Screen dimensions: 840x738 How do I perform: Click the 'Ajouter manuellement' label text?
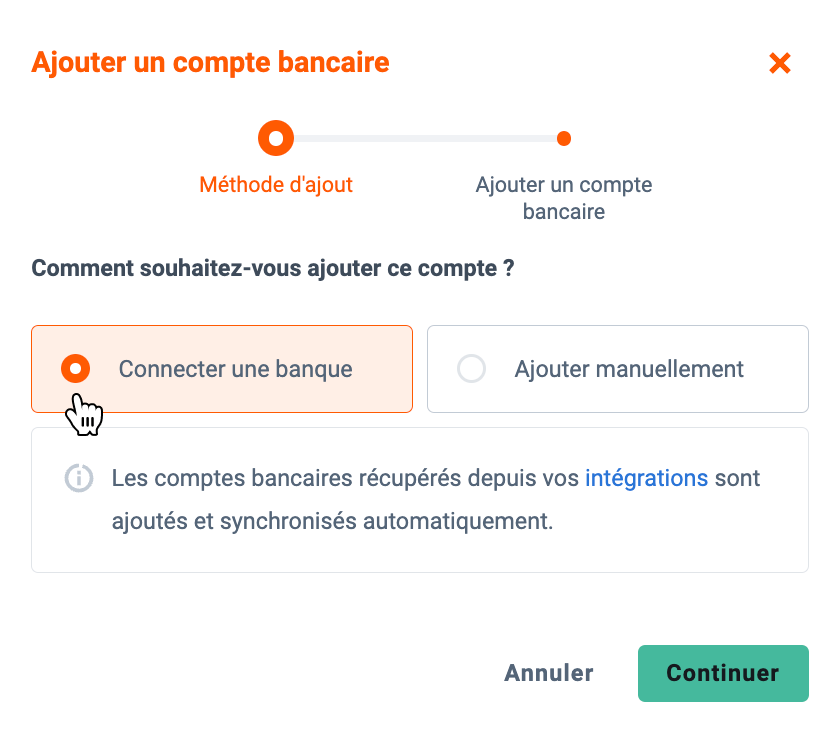[x=629, y=369]
